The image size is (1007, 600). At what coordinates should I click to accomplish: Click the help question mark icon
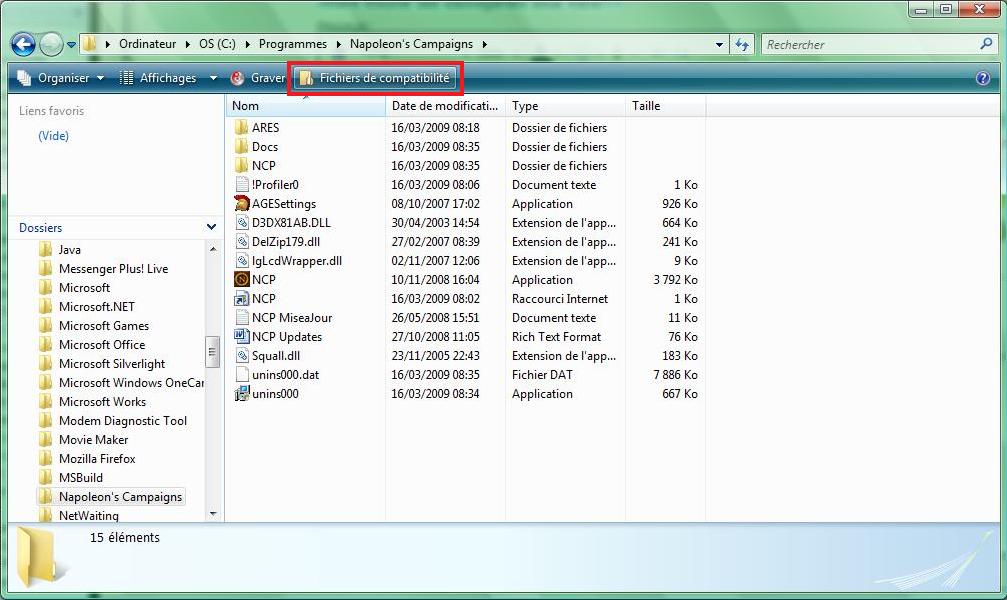point(982,78)
